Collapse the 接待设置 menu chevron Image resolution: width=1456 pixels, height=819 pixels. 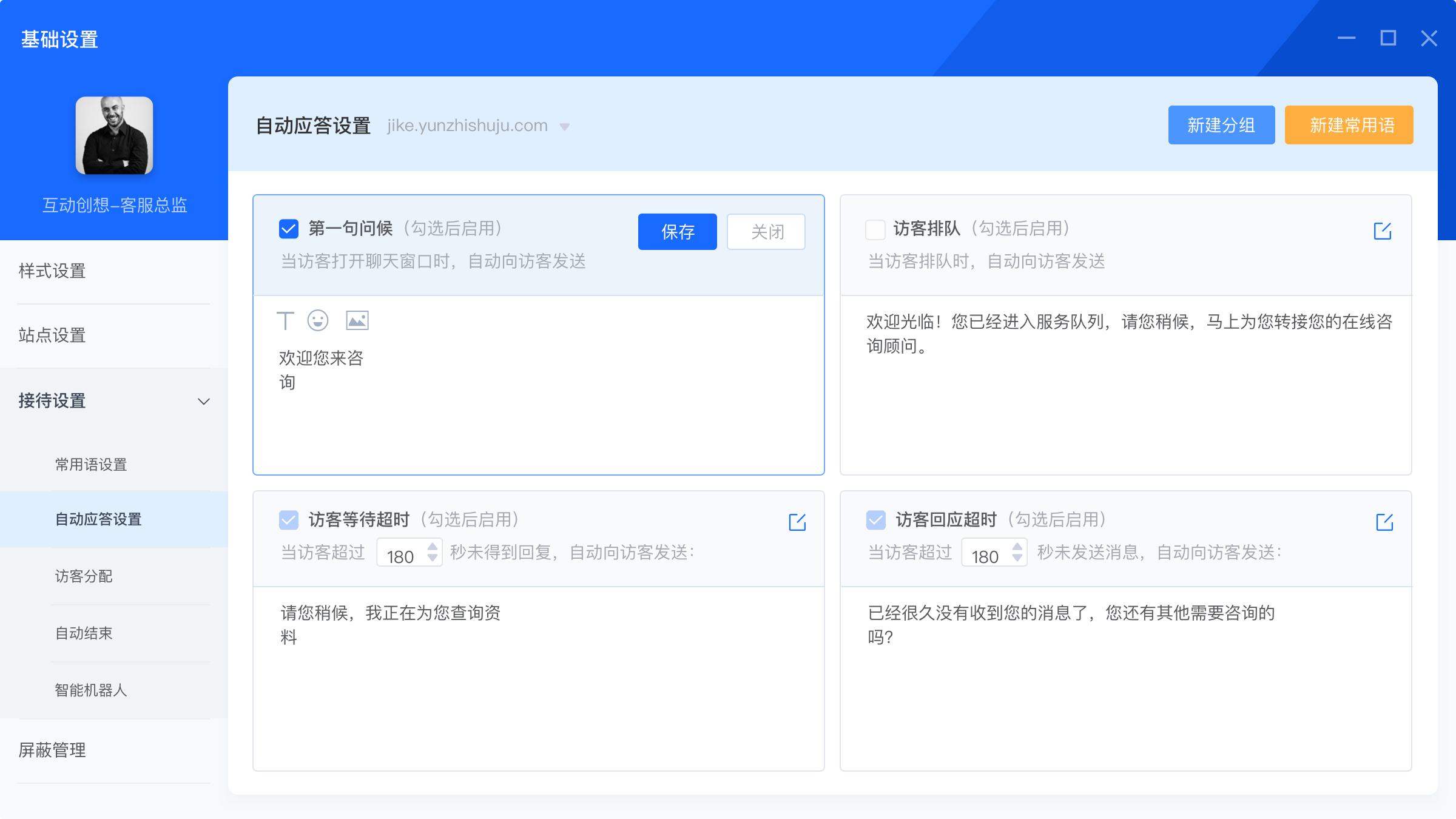[204, 401]
